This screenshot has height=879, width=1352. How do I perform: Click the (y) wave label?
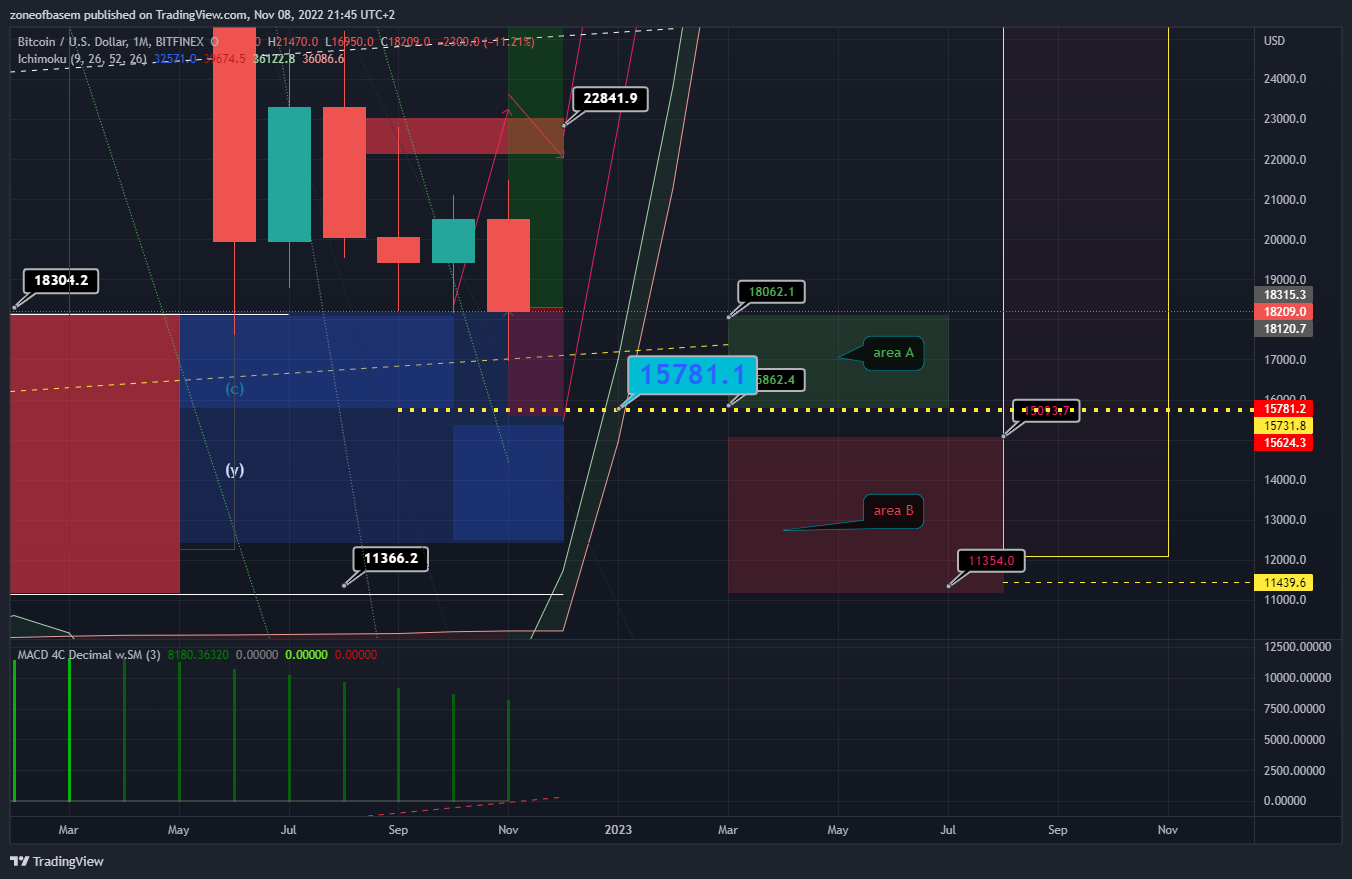coord(235,469)
